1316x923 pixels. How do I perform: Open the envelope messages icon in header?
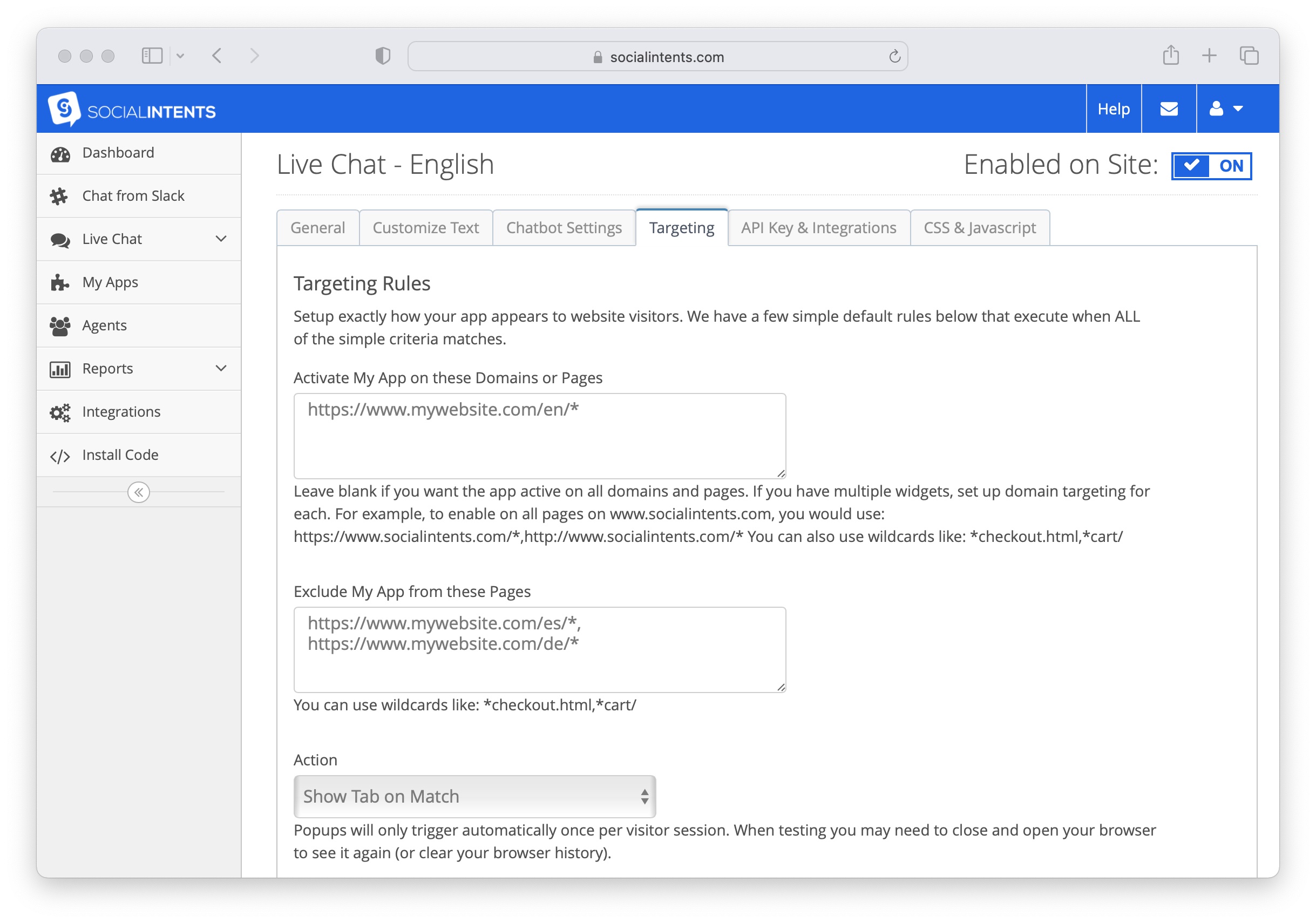click(1168, 109)
